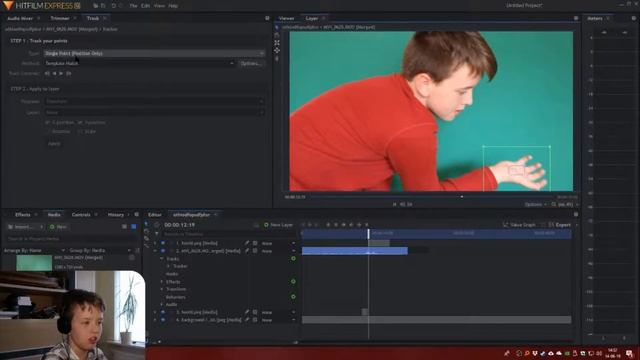Image resolution: width=640 pixels, height=360 pixels.
Task: Click the four-way move icon in viewer toolbar
Action: [x=277, y=50]
